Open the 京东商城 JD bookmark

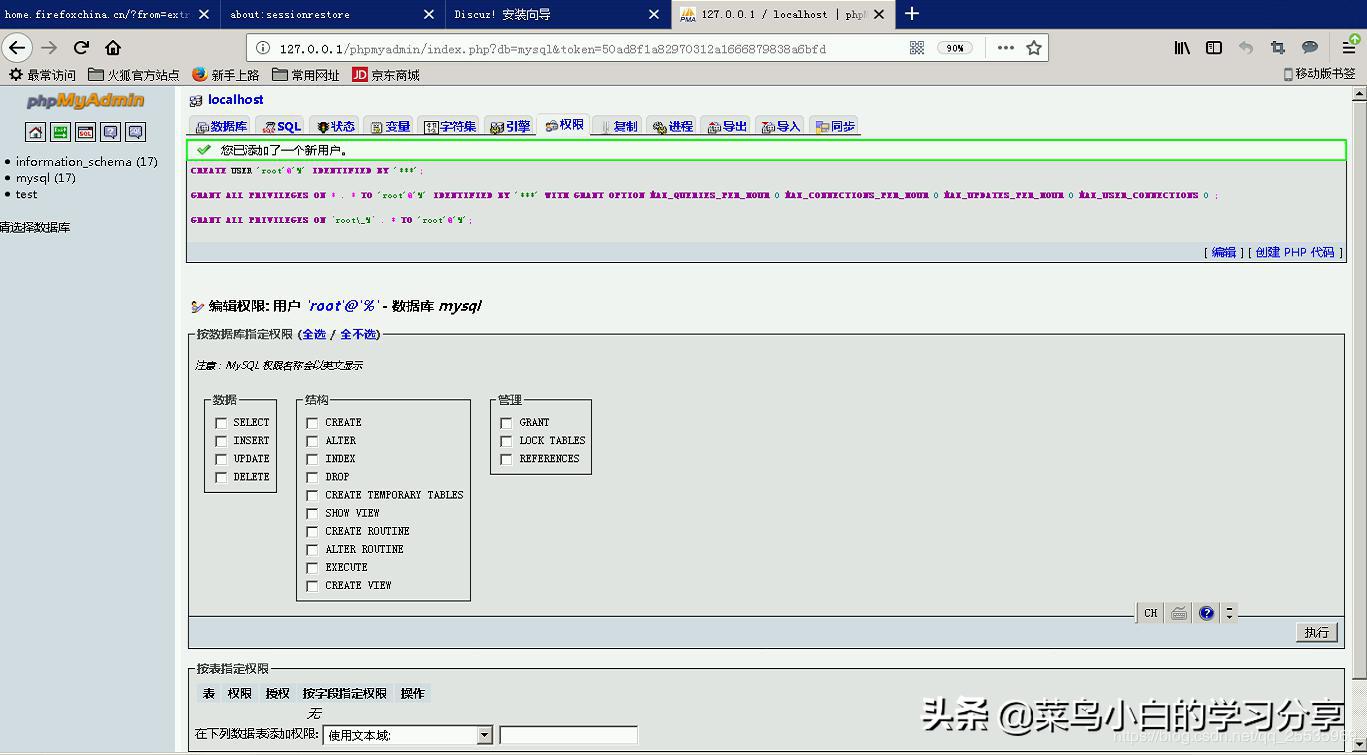[386, 75]
